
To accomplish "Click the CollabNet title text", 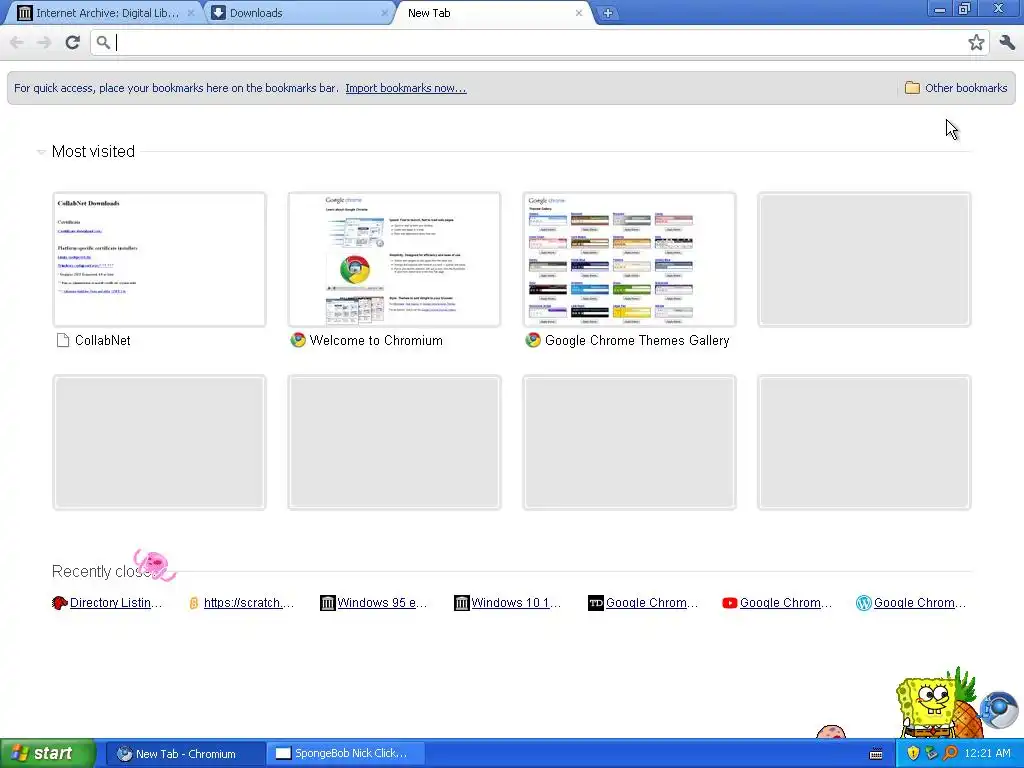I will click(103, 340).
